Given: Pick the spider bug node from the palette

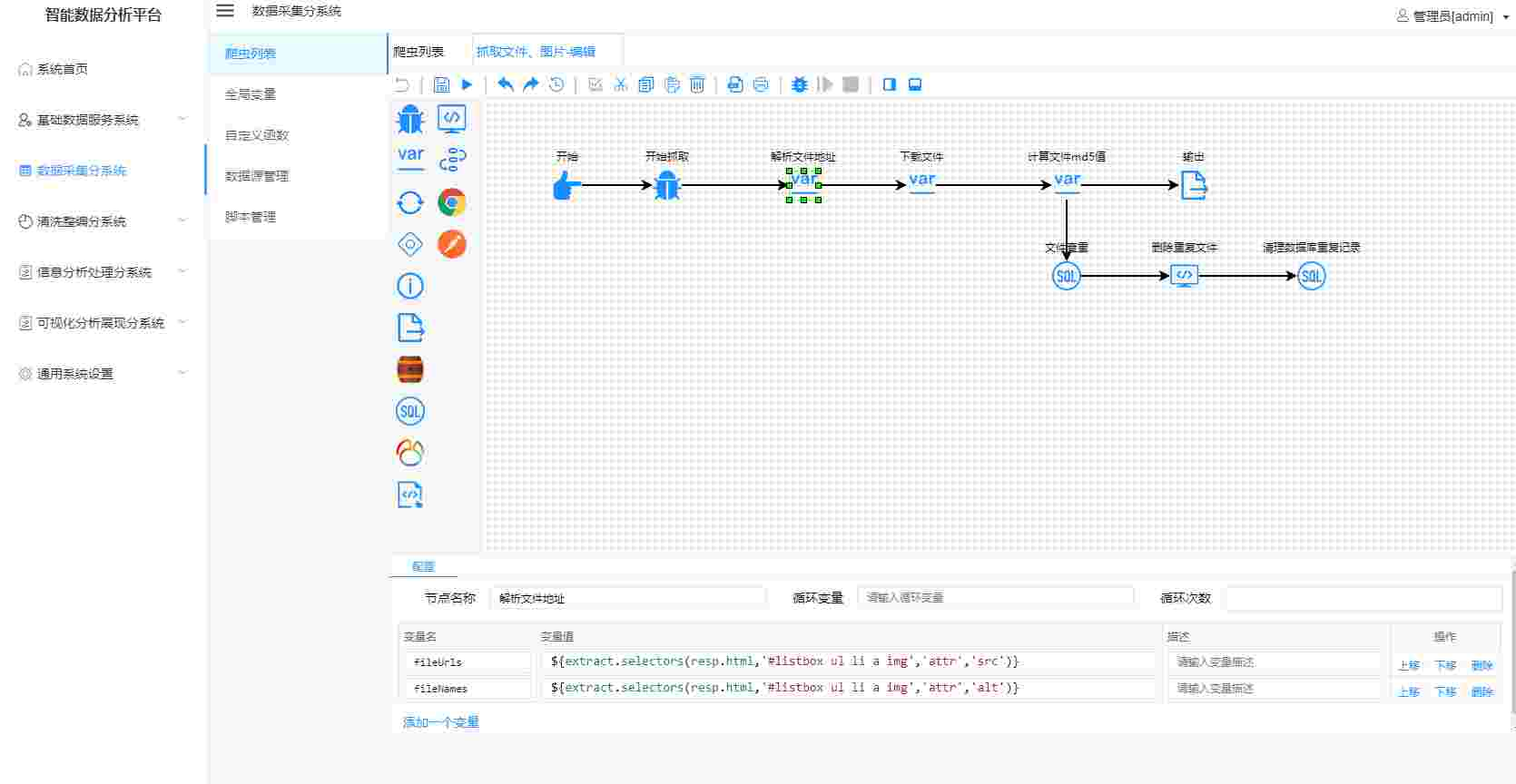Looking at the screenshot, I should pyautogui.click(x=410, y=119).
